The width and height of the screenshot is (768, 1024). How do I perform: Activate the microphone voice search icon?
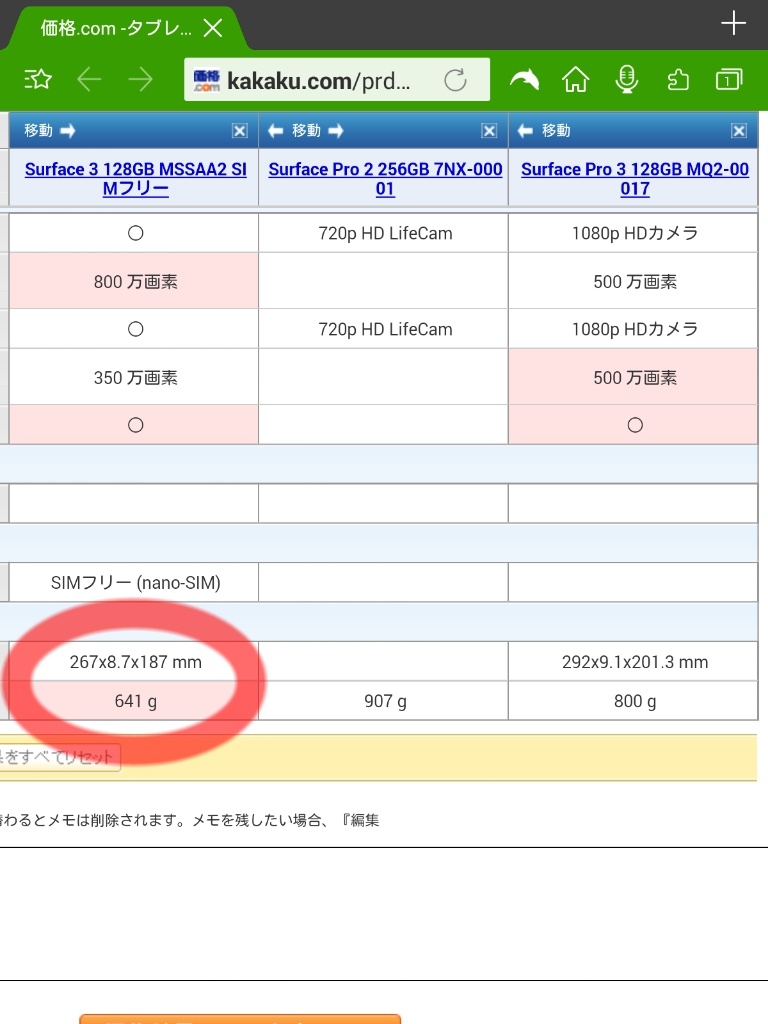(x=627, y=80)
